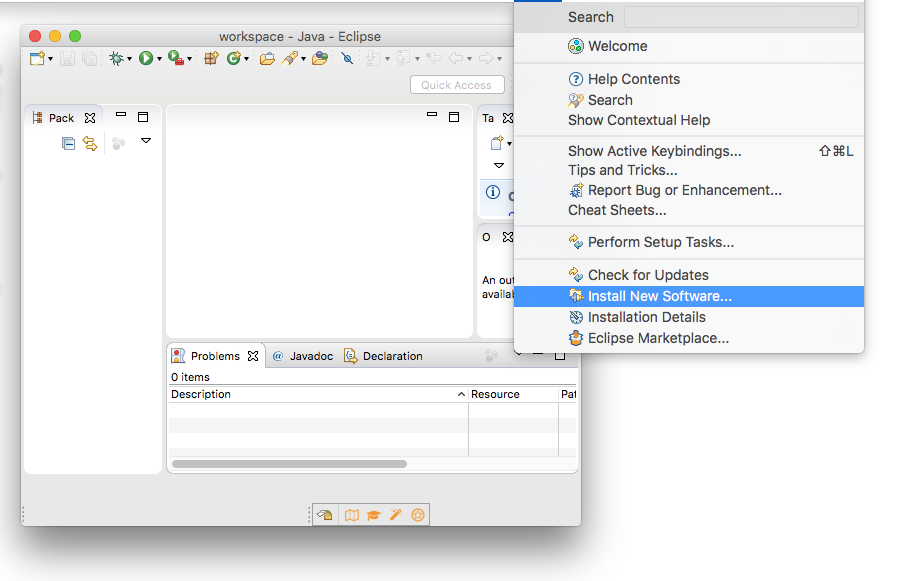Click Collapse All in Package Explorer
This screenshot has width=900, height=581.
(68, 144)
